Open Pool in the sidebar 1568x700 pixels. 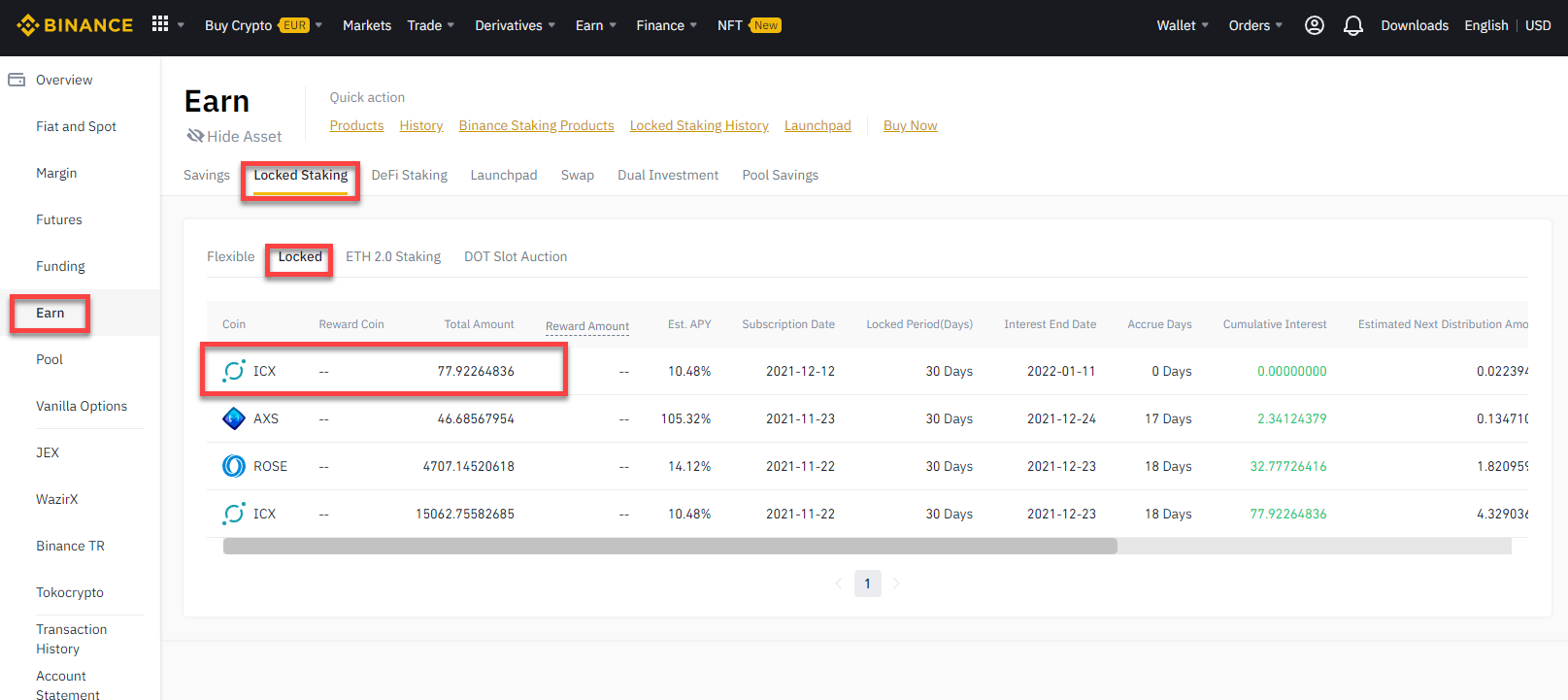point(50,359)
